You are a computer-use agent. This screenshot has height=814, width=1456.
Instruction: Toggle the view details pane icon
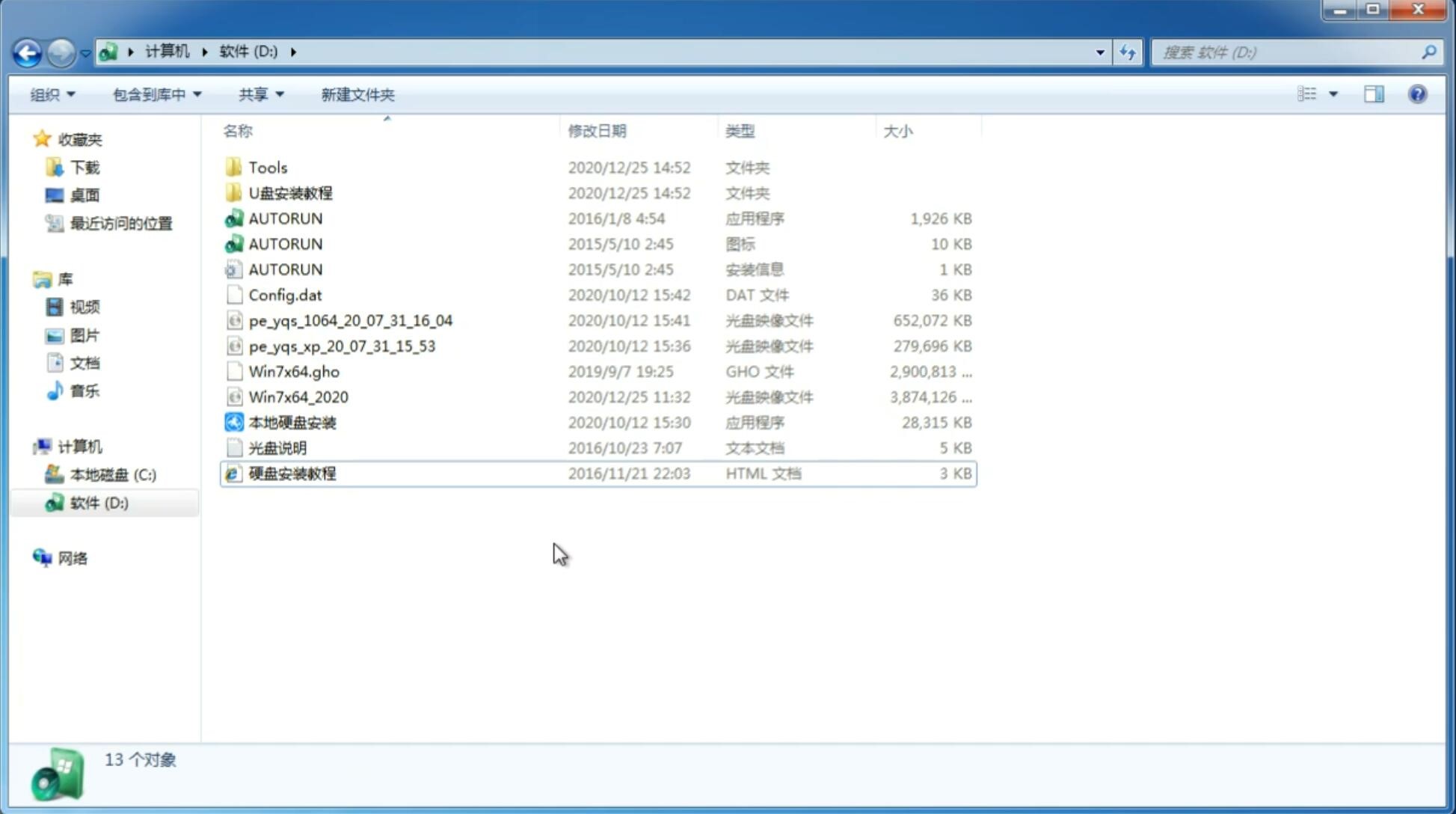(1374, 93)
